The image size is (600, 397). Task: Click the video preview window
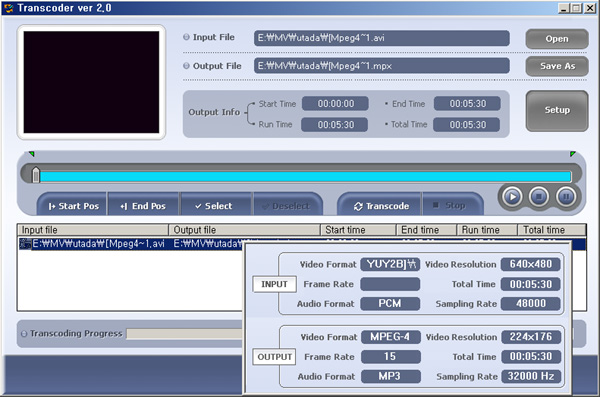tap(91, 82)
